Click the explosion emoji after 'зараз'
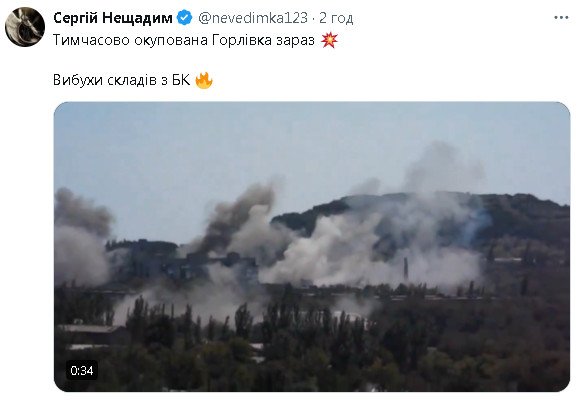Screen dimensions: 583x402 pyautogui.click(x=329, y=40)
